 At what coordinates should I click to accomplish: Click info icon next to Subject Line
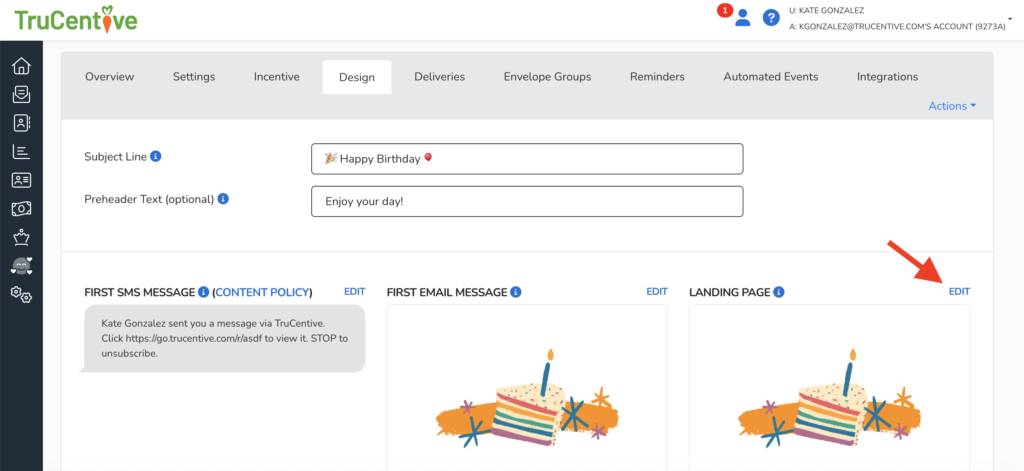tap(156, 157)
